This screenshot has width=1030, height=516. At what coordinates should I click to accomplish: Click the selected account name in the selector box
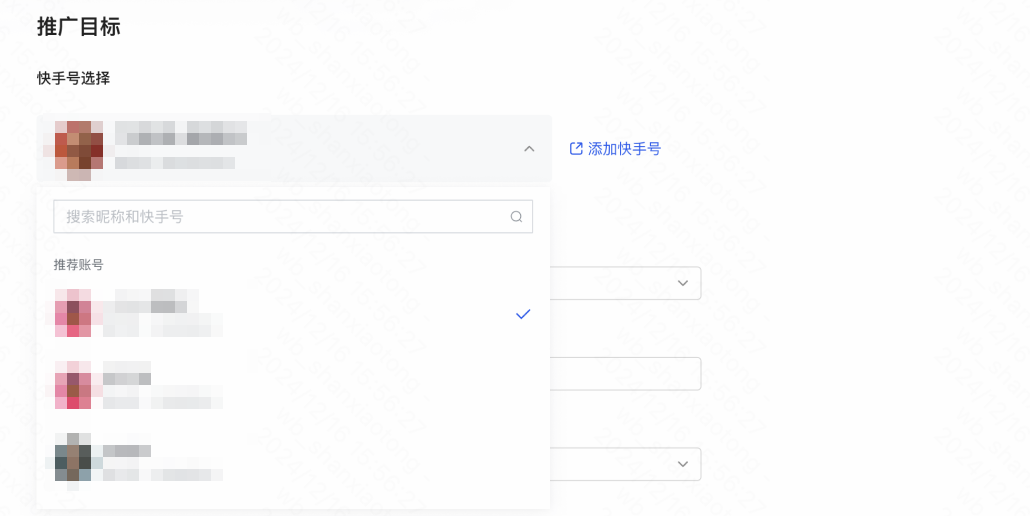coord(181,133)
